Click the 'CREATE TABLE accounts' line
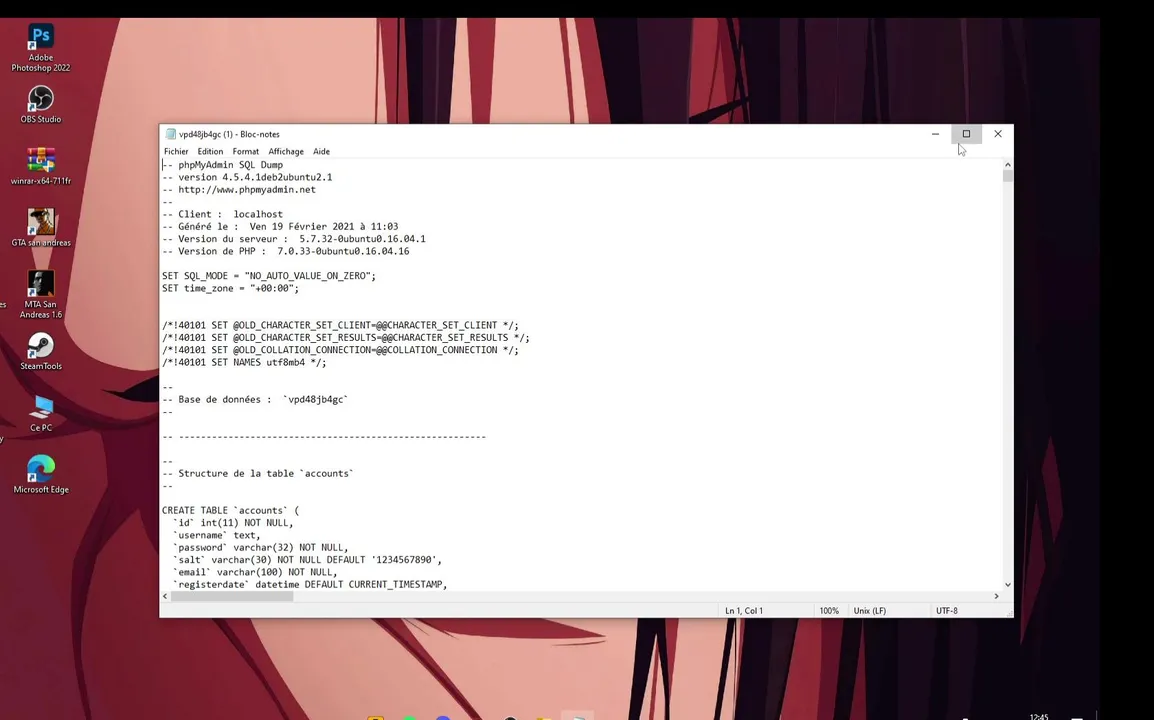The height and width of the screenshot is (720, 1154). pos(230,510)
